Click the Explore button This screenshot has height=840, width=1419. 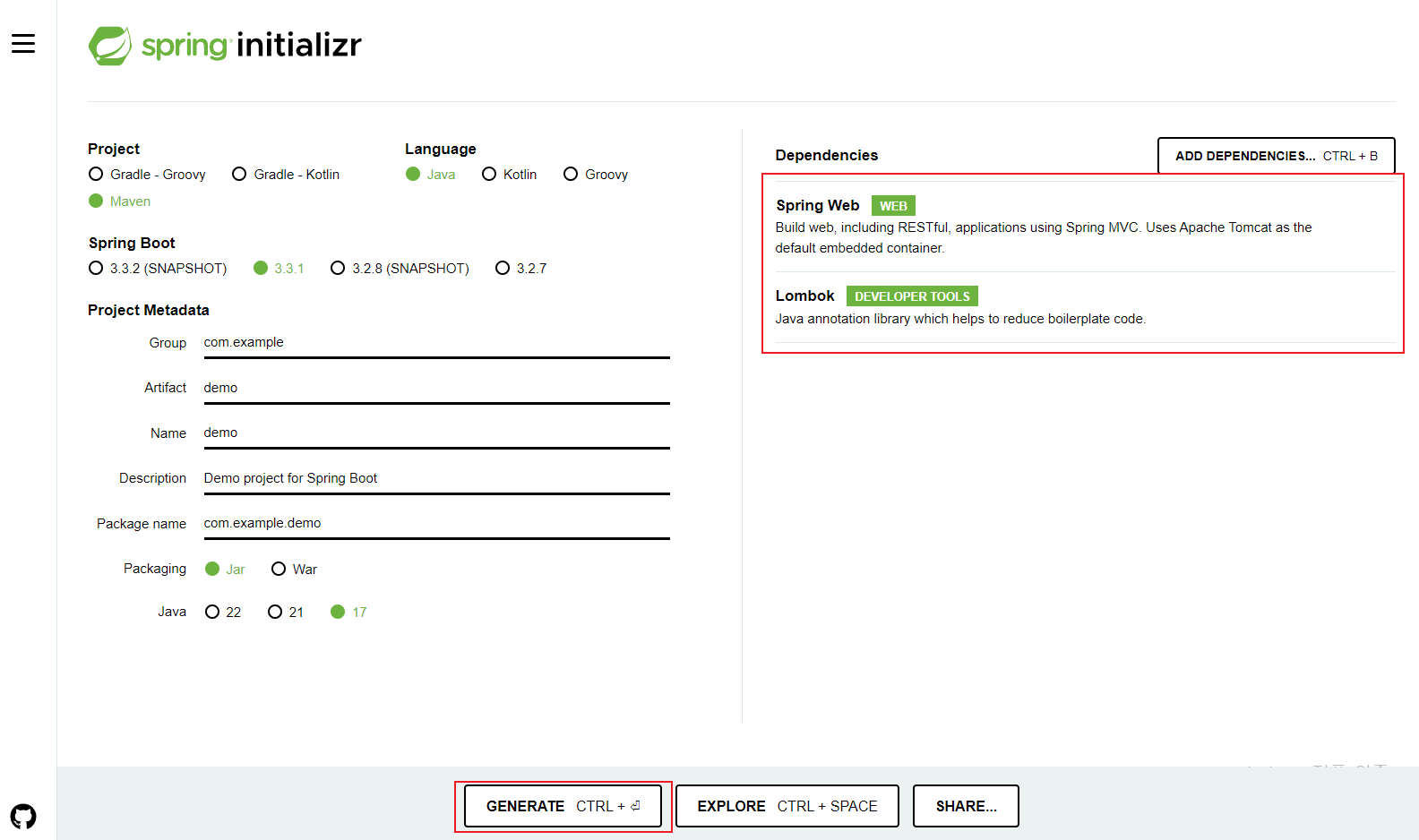point(787,806)
